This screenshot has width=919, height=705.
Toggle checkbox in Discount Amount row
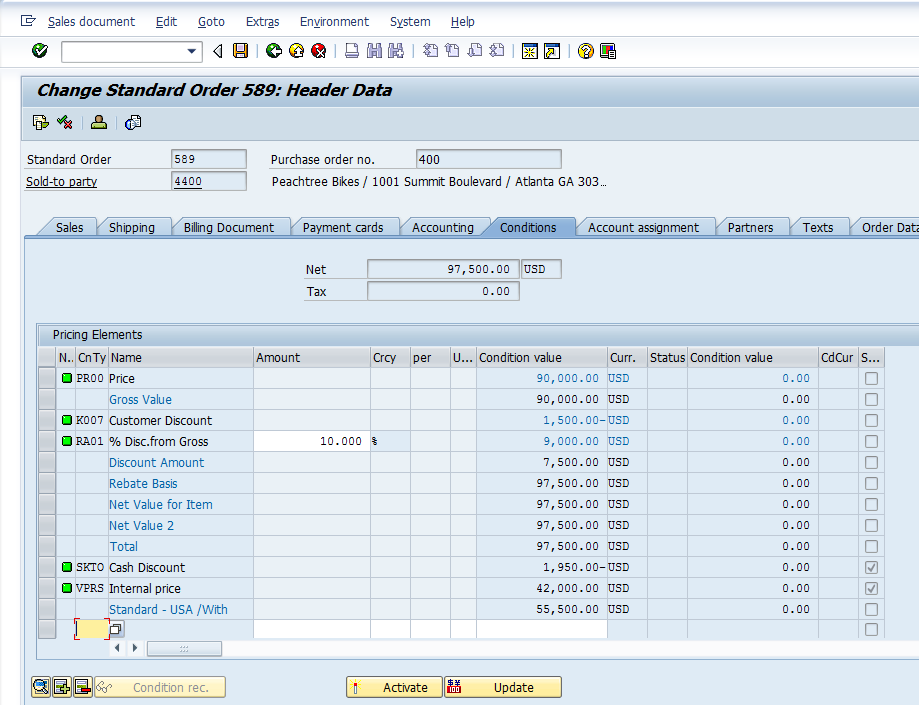872,463
